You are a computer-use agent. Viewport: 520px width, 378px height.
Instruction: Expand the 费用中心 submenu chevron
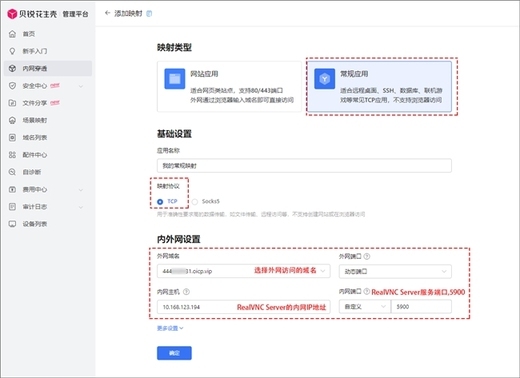(x=81, y=190)
